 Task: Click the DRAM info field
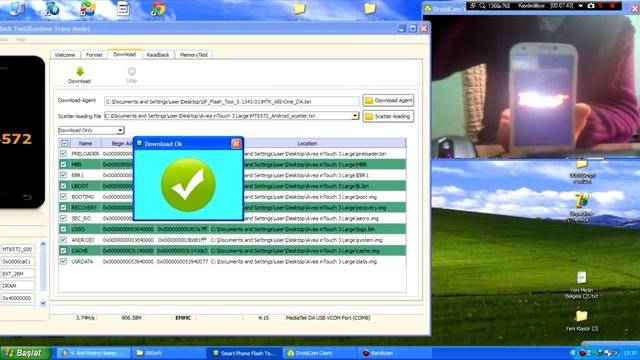pos(18,286)
